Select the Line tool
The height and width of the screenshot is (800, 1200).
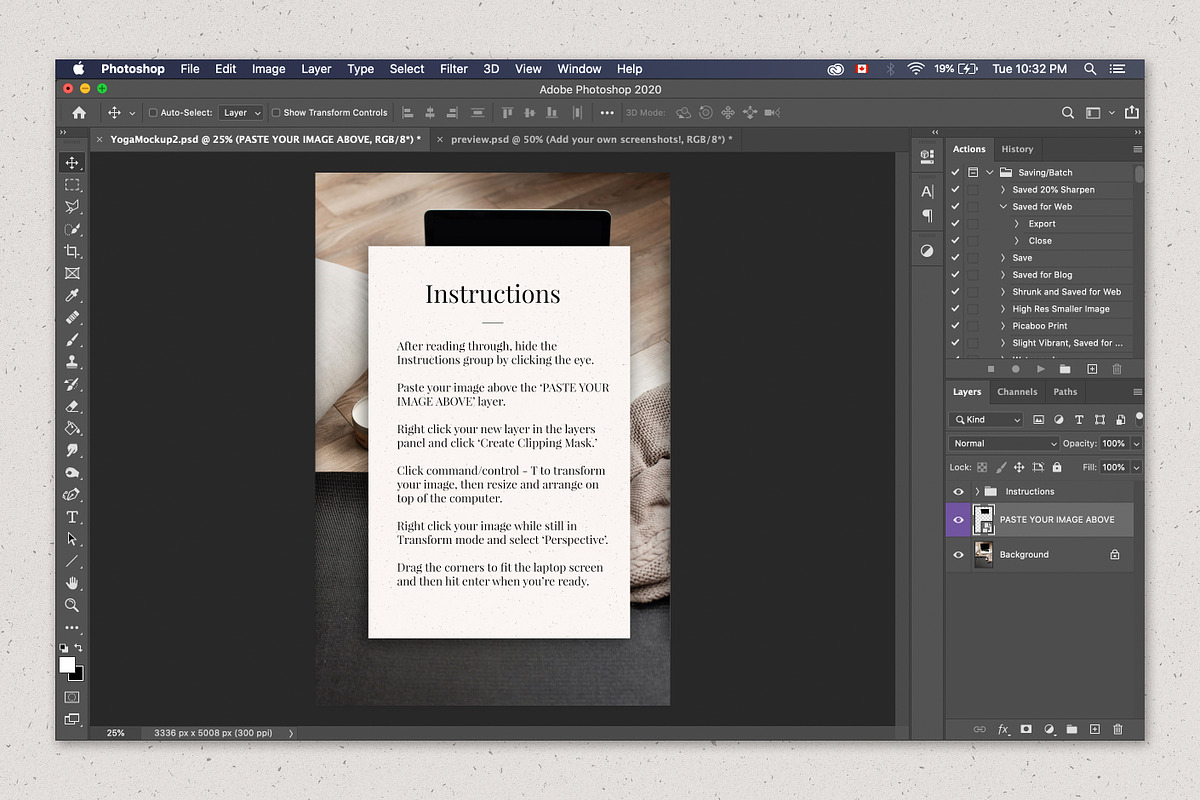pyautogui.click(x=72, y=561)
